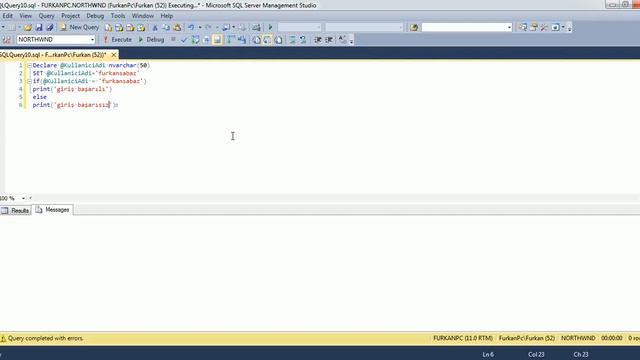
Task: Open the Find combo box
Action: [467, 27]
